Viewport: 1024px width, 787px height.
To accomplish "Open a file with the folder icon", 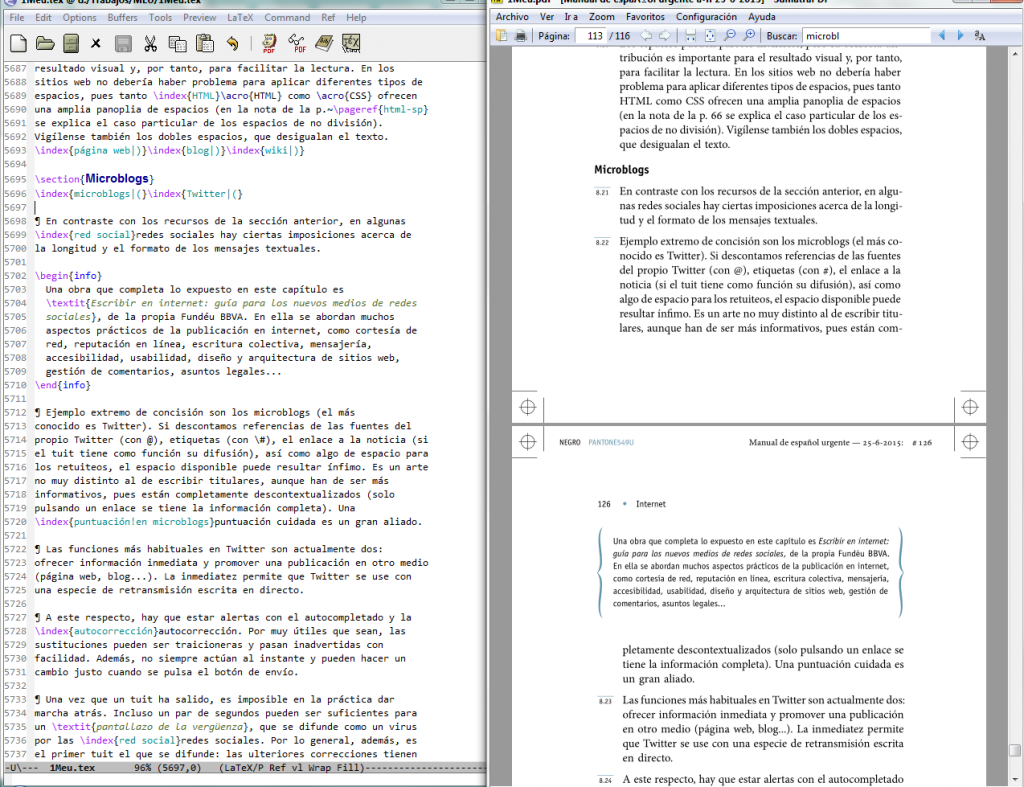I will tap(45, 43).
